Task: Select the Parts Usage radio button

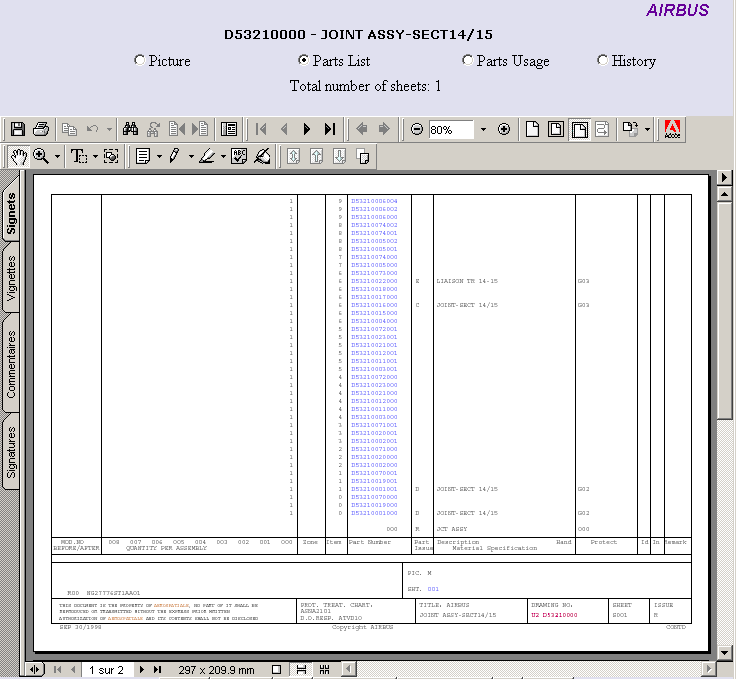Action: pyautogui.click(x=467, y=60)
